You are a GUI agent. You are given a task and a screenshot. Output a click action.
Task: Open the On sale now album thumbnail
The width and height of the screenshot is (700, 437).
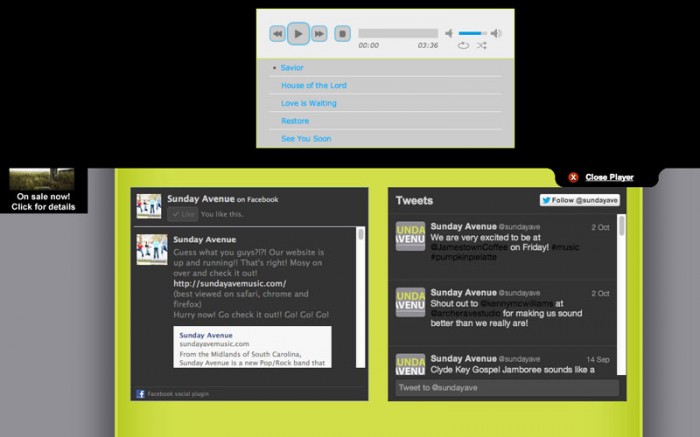point(42,179)
